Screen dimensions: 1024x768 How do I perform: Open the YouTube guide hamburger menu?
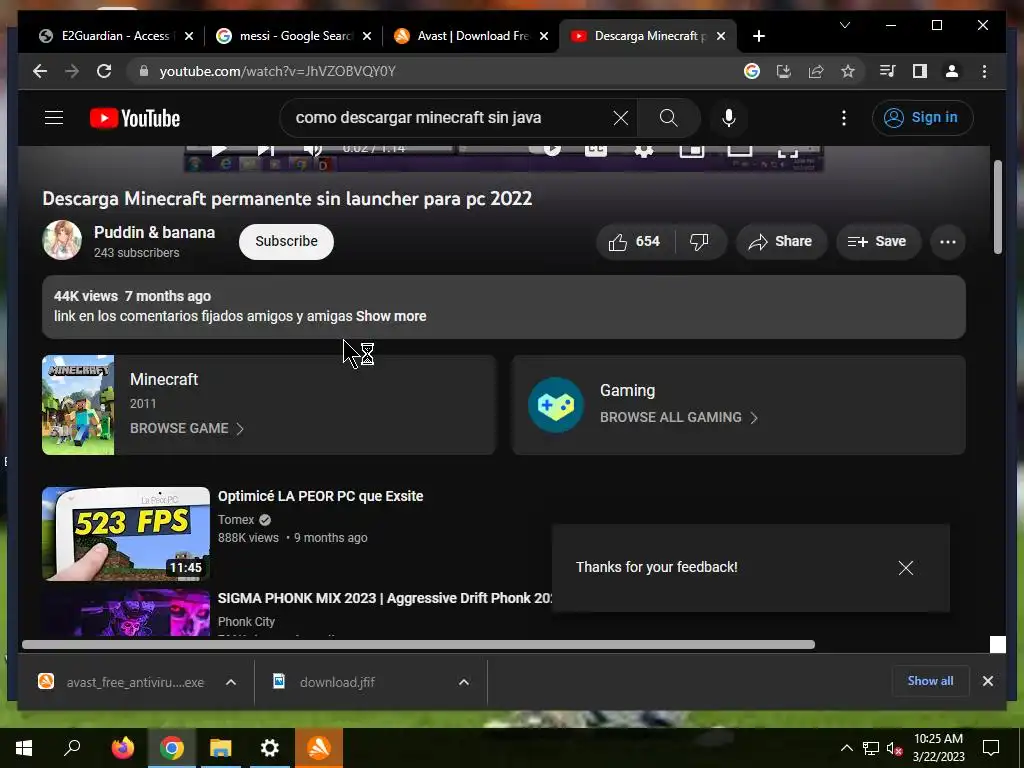tap(54, 118)
